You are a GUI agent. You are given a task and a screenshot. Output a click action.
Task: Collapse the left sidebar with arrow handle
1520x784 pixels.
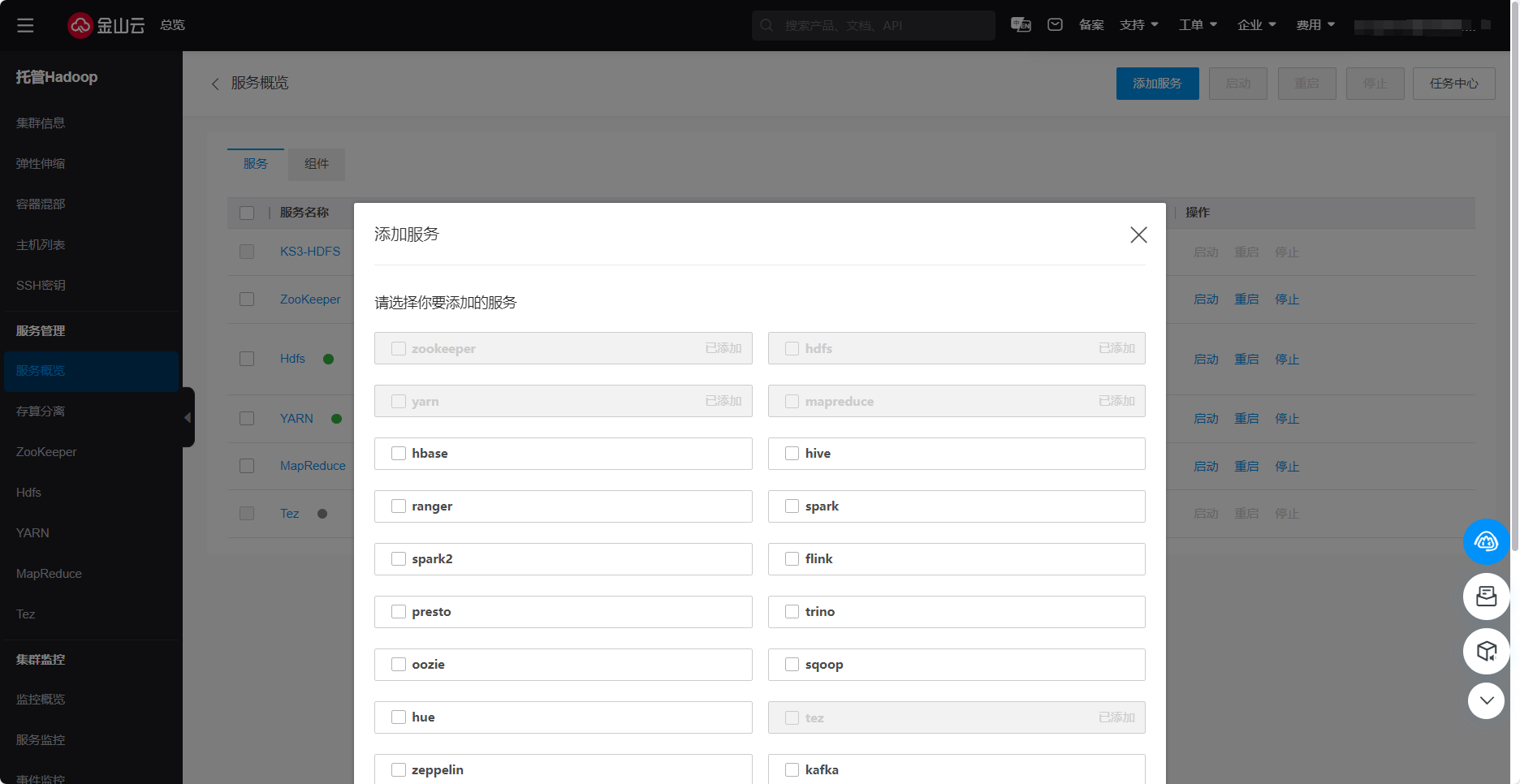(188, 417)
